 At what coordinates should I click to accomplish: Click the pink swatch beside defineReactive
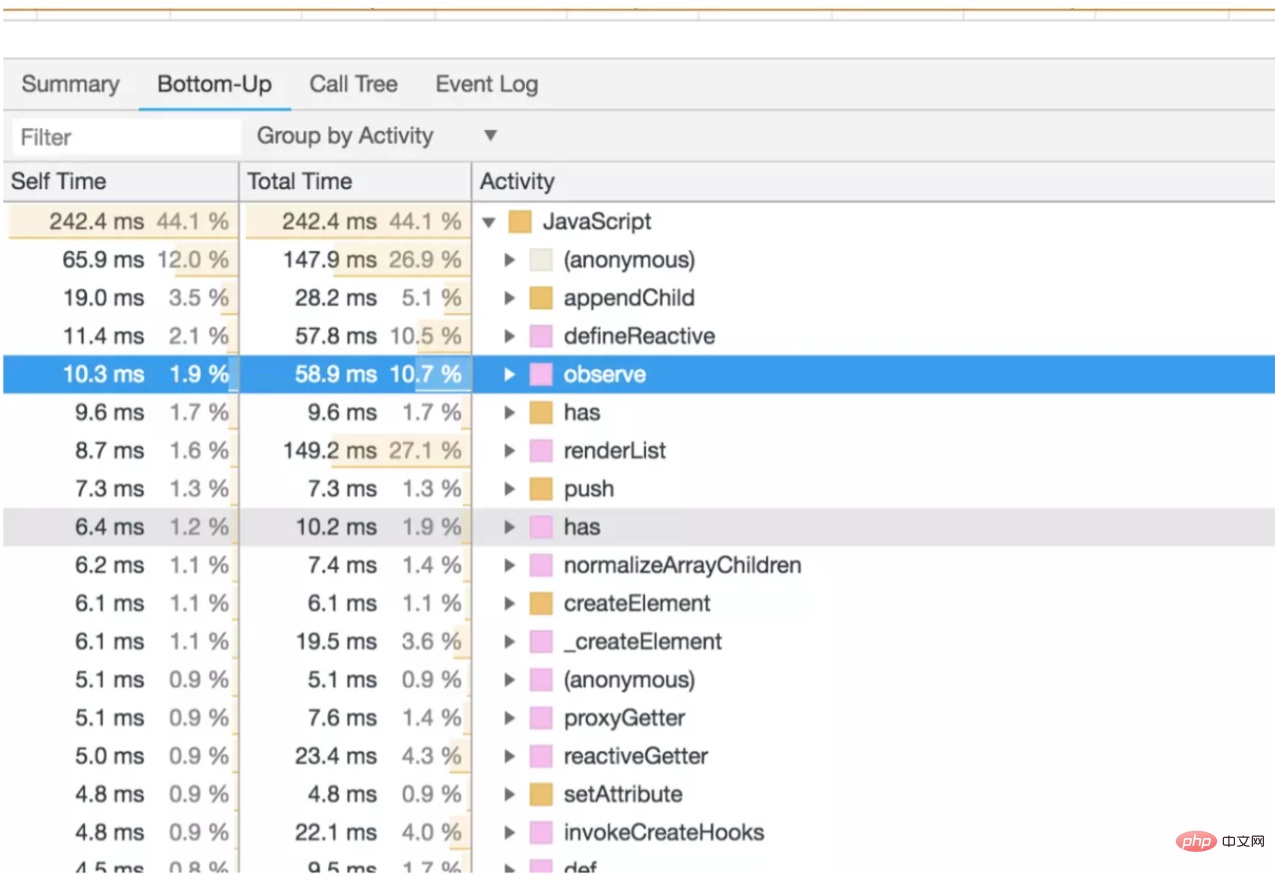click(x=541, y=336)
